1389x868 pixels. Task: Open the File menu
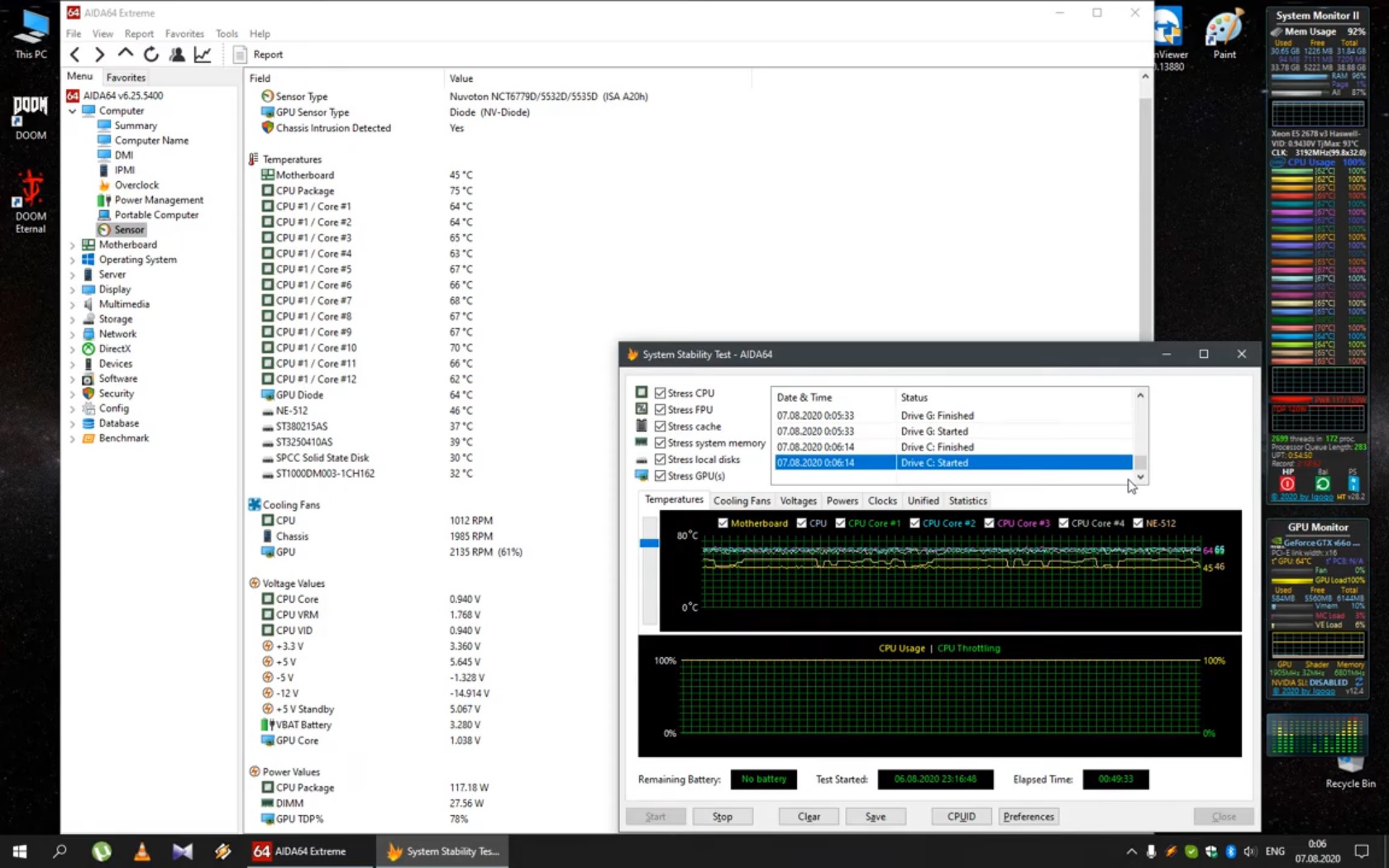pyautogui.click(x=74, y=34)
